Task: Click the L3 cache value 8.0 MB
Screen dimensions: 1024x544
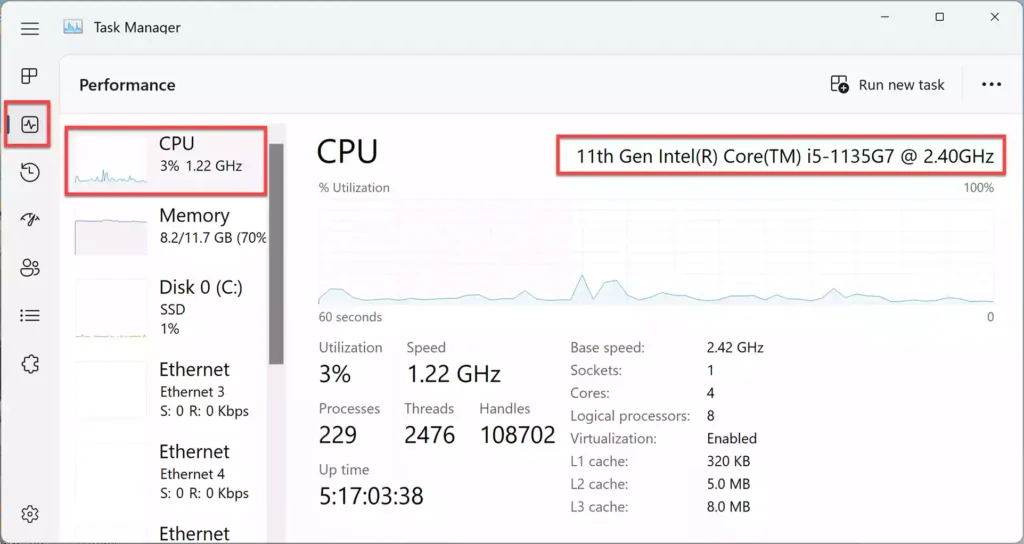Action: 728,507
